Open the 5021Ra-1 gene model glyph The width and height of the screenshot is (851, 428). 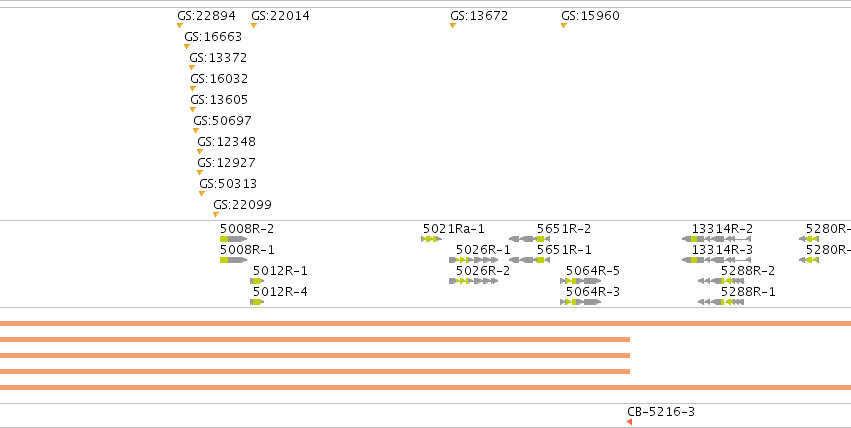pos(431,239)
